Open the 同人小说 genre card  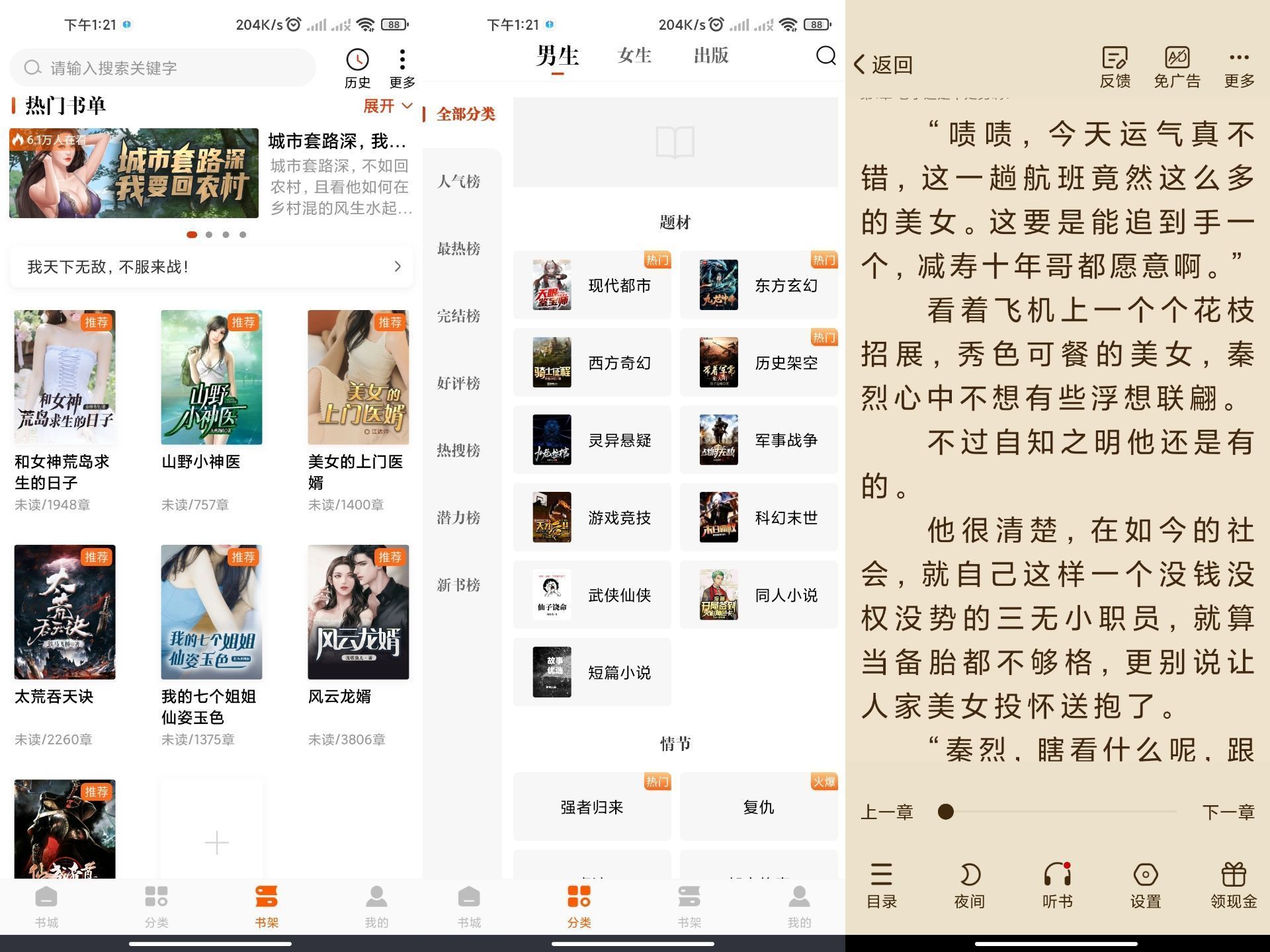pos(759,594)
